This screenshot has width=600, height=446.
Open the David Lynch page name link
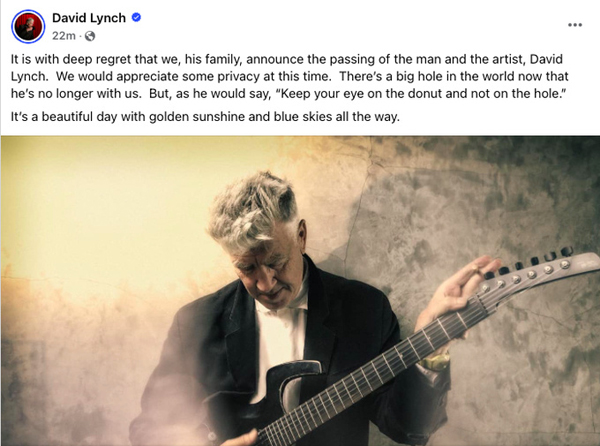[89, 18]
